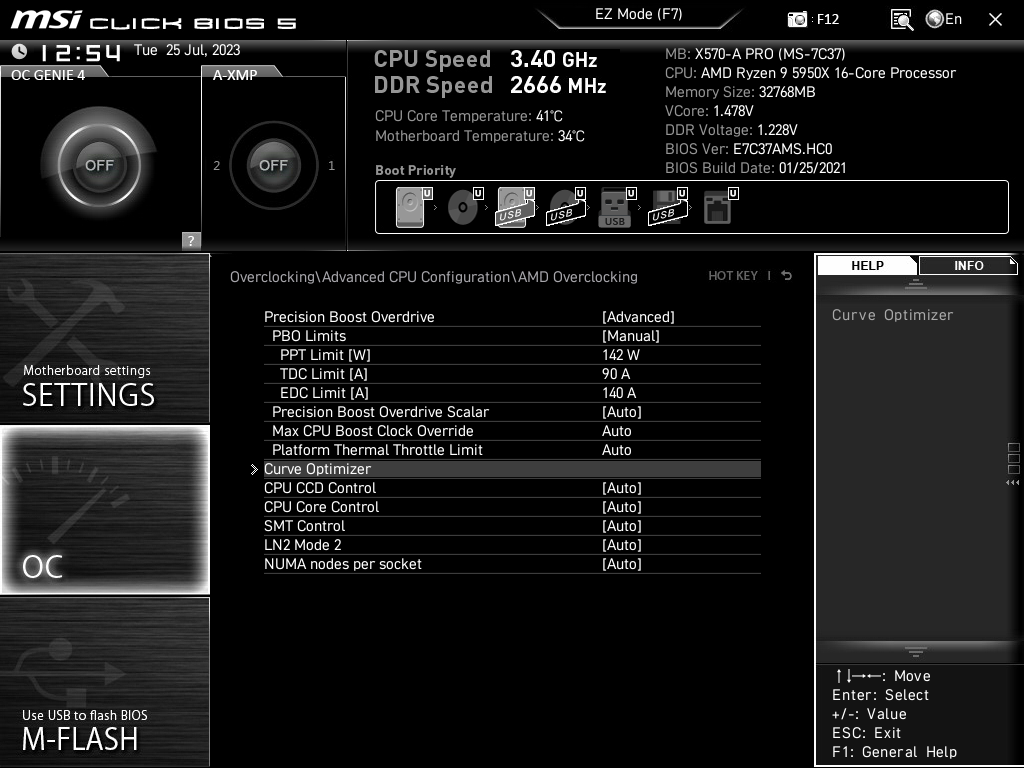
Task: Switch to the INFO tab
Action: point(967,265)
